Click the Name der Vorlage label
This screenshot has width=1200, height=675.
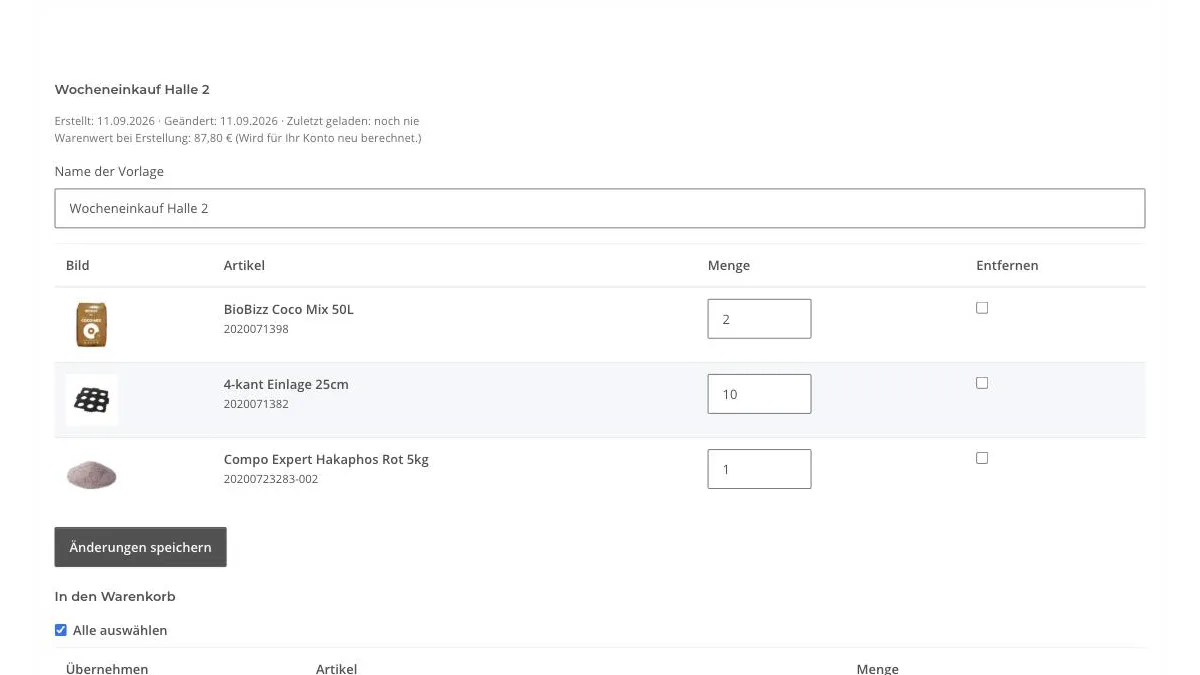tap(109, 171)
